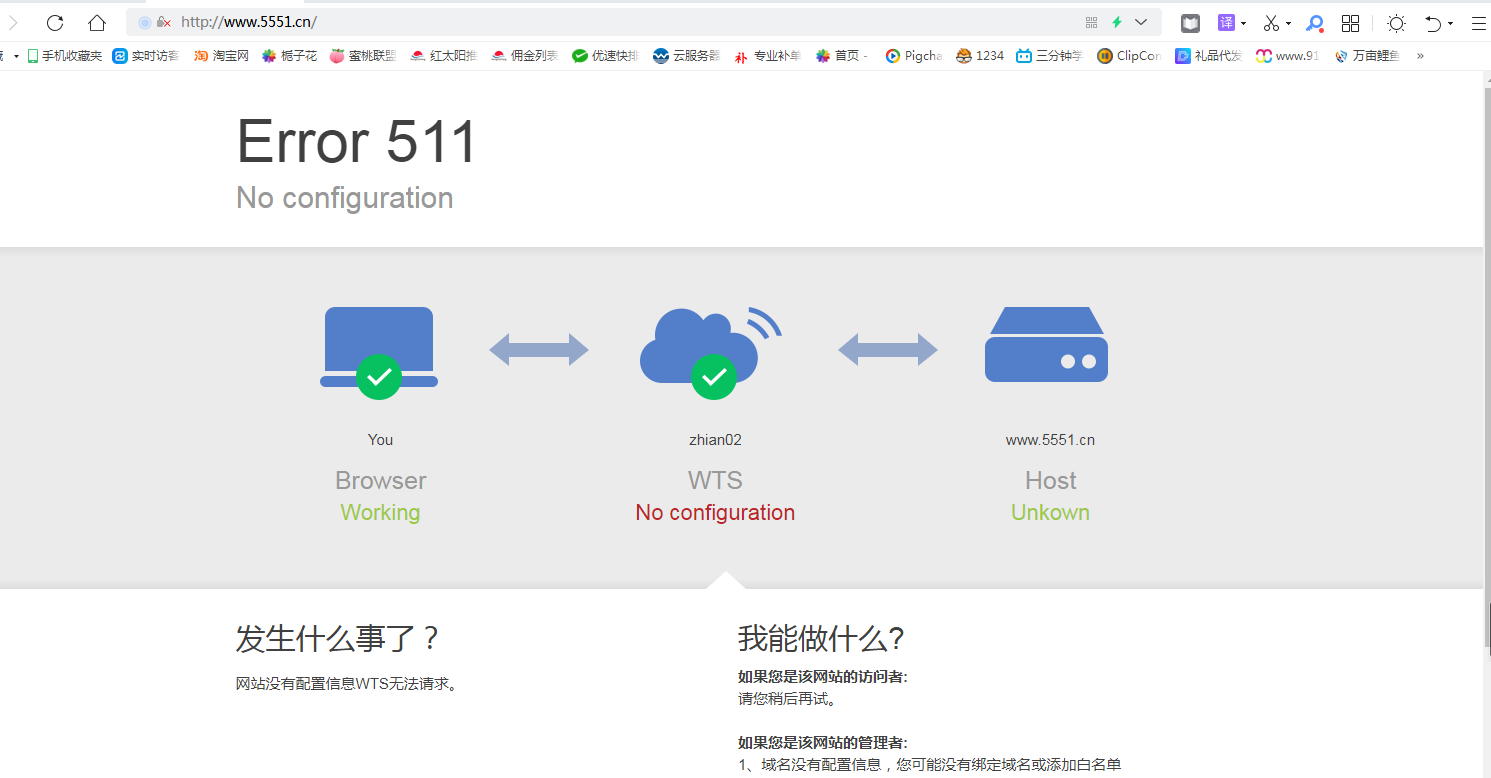Image resolution: width=1491 pixels, height=778 pixels.
Task: Open the browser hamburger menu
Action: click(1480, 22)
